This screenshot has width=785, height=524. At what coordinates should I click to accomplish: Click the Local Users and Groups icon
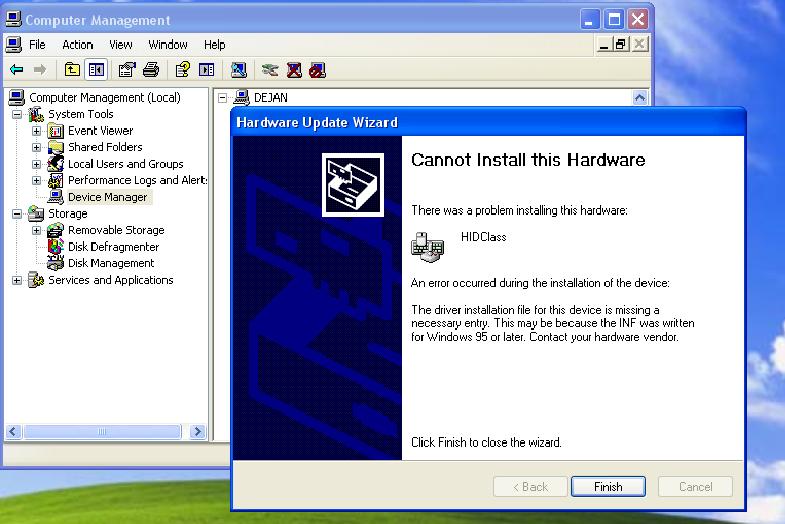(56, 164)
